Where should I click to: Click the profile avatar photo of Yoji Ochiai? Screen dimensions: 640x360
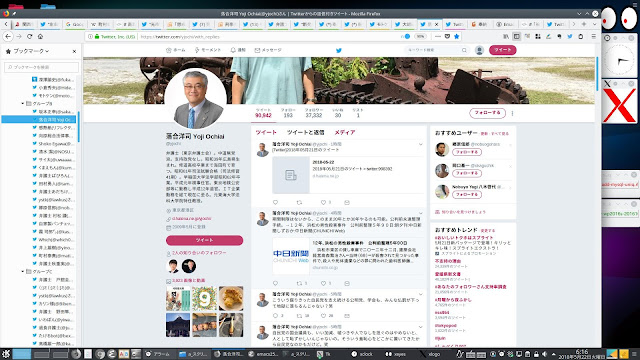pyautogui.click(x=196, y=99)
